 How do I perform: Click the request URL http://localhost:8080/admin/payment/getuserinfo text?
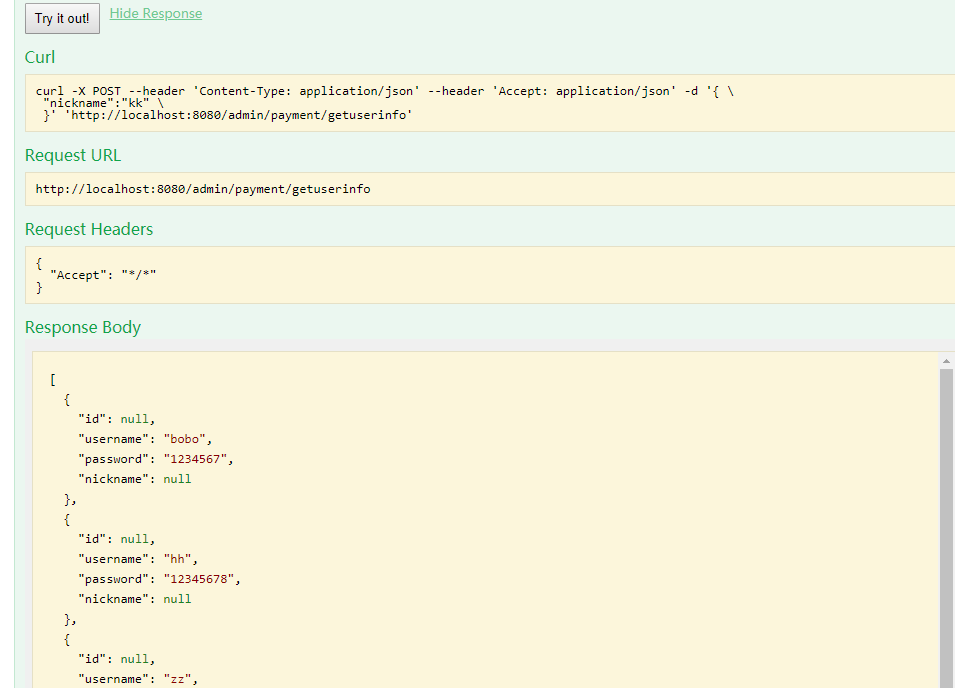coord(203,189)
